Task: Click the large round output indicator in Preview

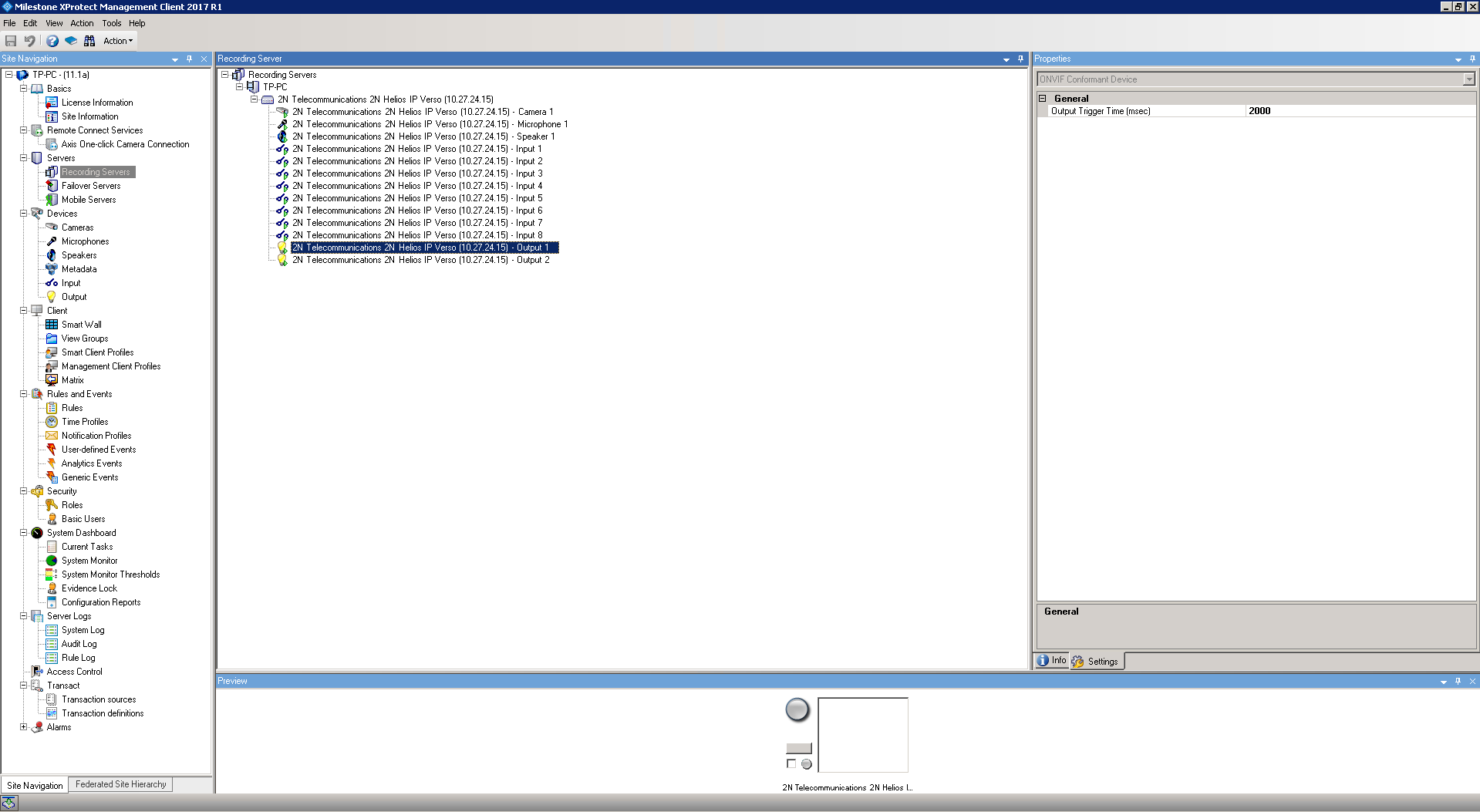Action: [x=797, y=709]
